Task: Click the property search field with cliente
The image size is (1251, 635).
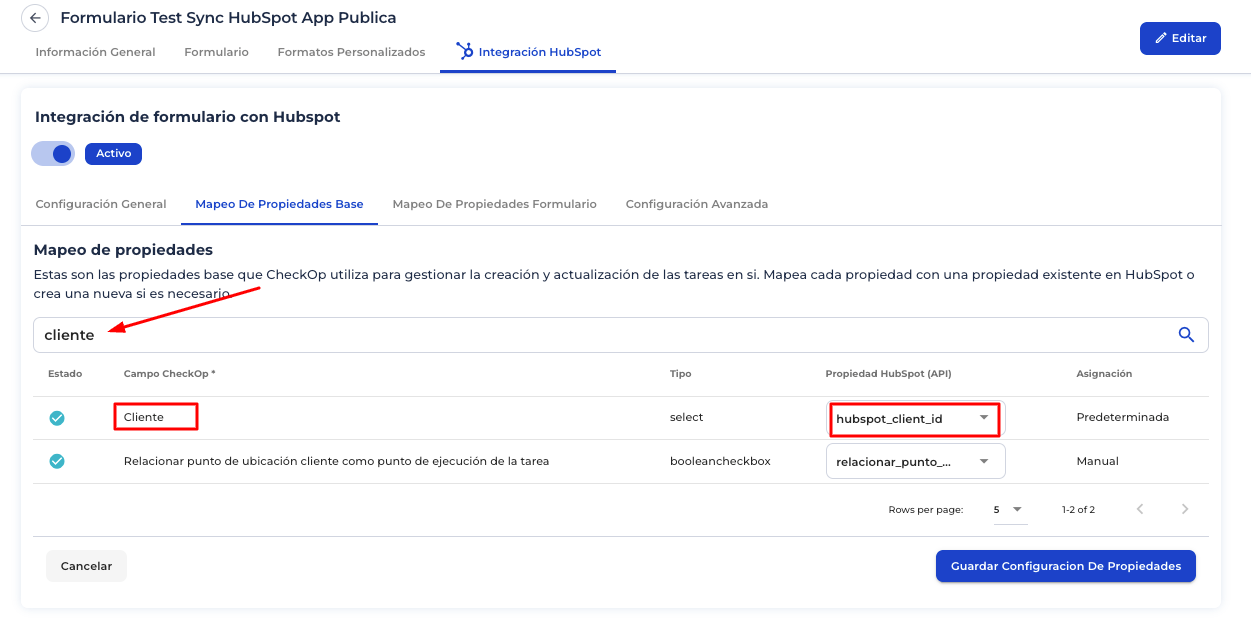Action: [x=600, y=335]
